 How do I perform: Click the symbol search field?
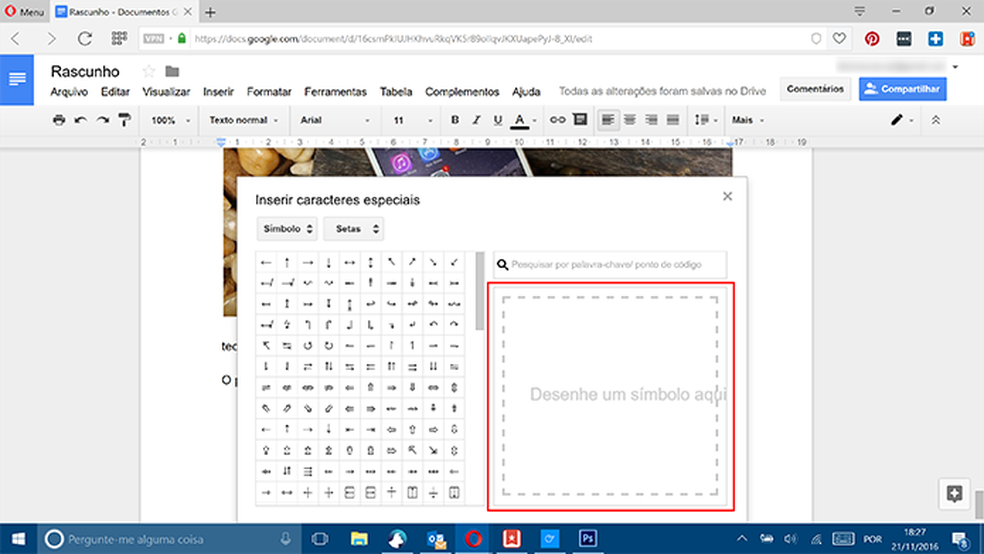point(610,265)
